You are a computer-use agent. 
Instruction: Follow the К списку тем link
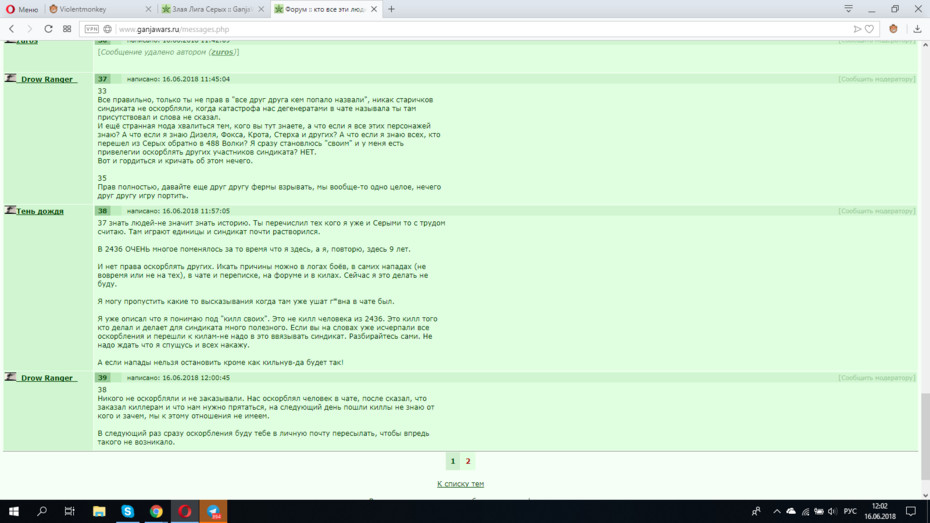[x=460, y=484]
